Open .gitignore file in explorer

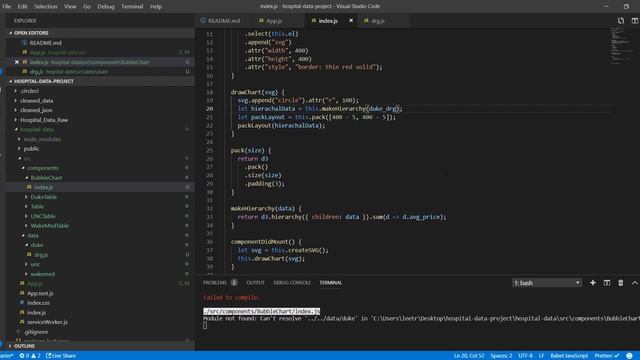click(x=37, y=332)
